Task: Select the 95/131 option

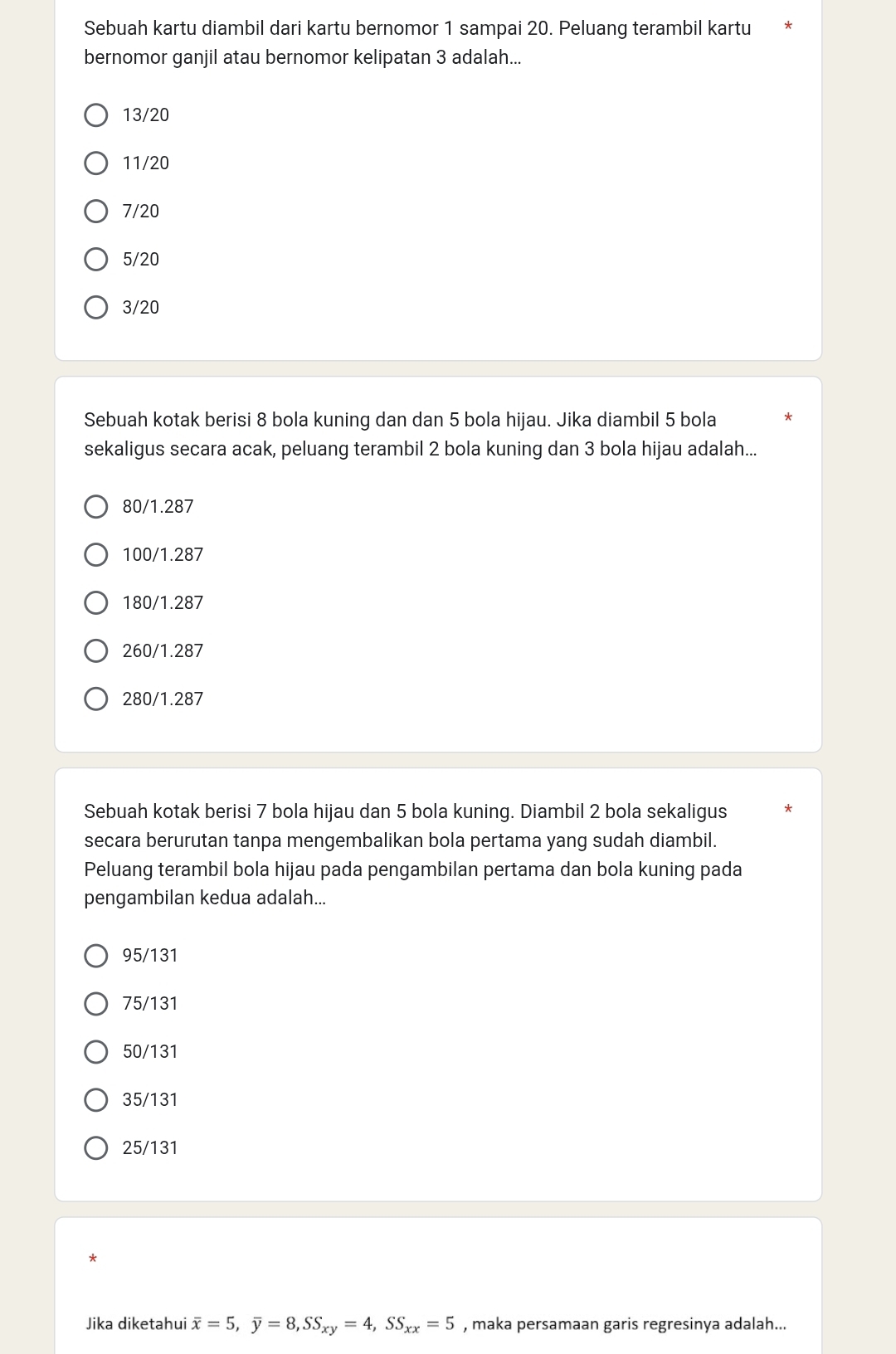Action: [96, 956]
